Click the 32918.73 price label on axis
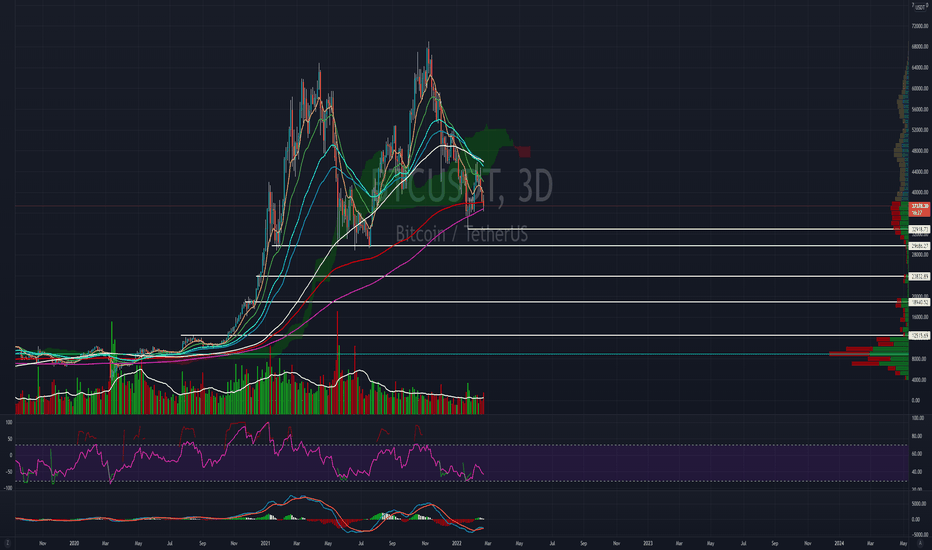932x550 pixels. 920,229
